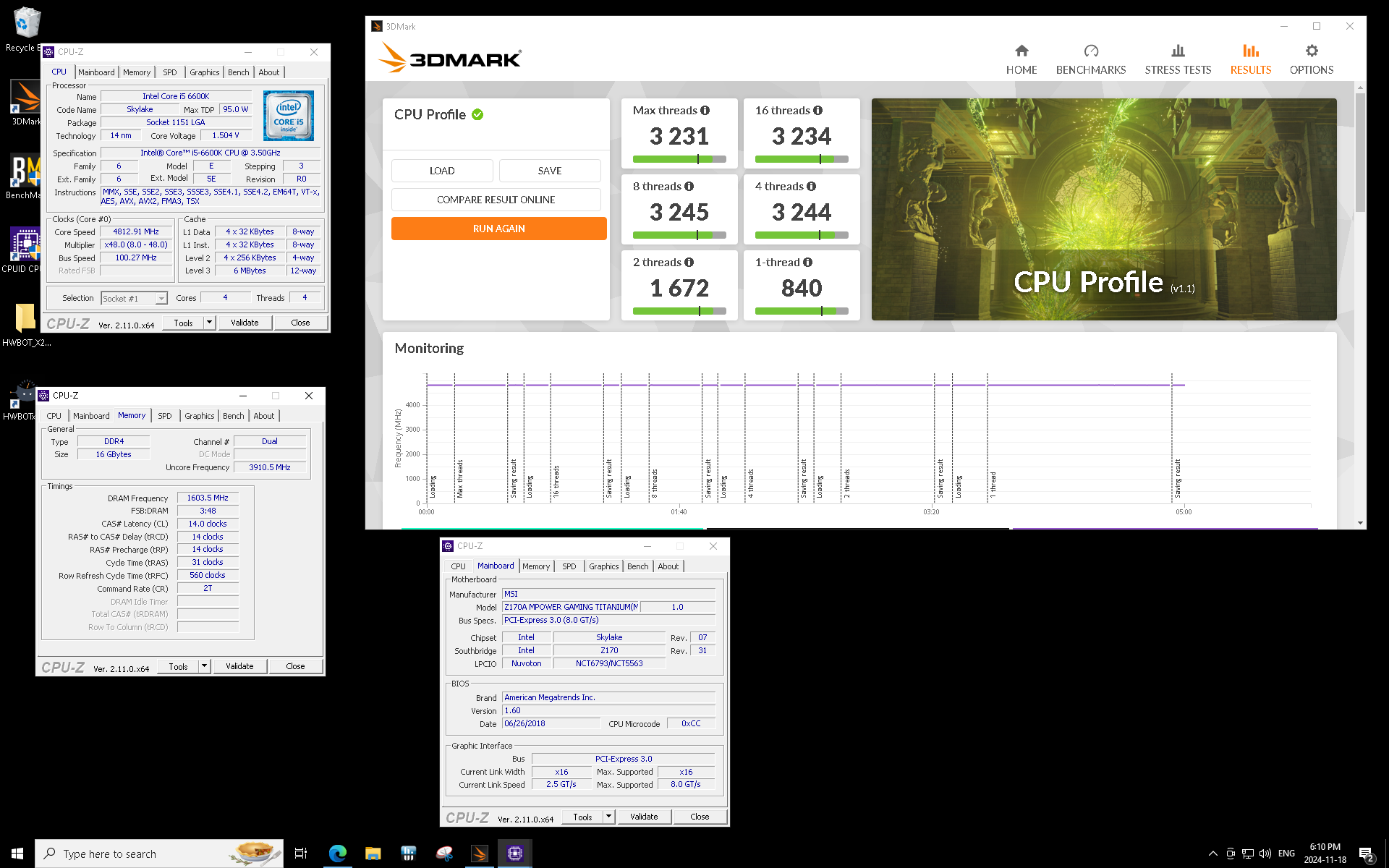Click the green CPU Profile validity checkmark

[477, 114]
